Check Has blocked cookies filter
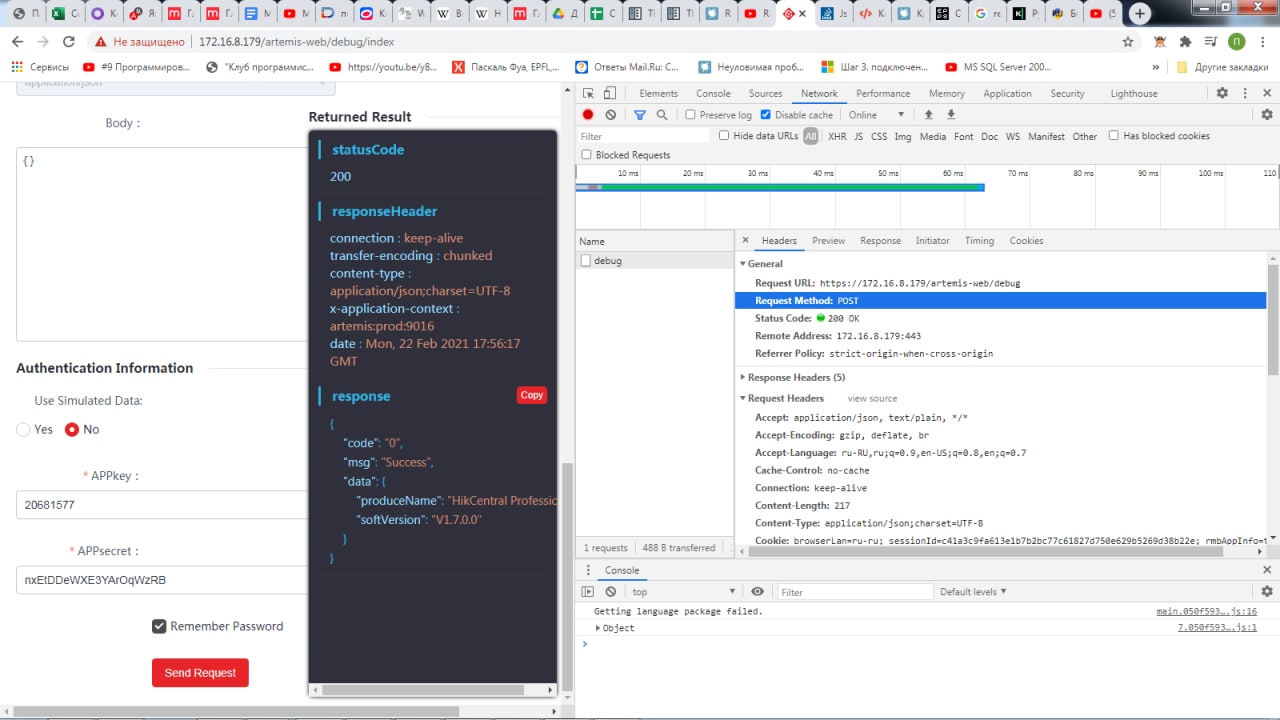The height and width of the screenshot is (720, 1280). 1114,136
